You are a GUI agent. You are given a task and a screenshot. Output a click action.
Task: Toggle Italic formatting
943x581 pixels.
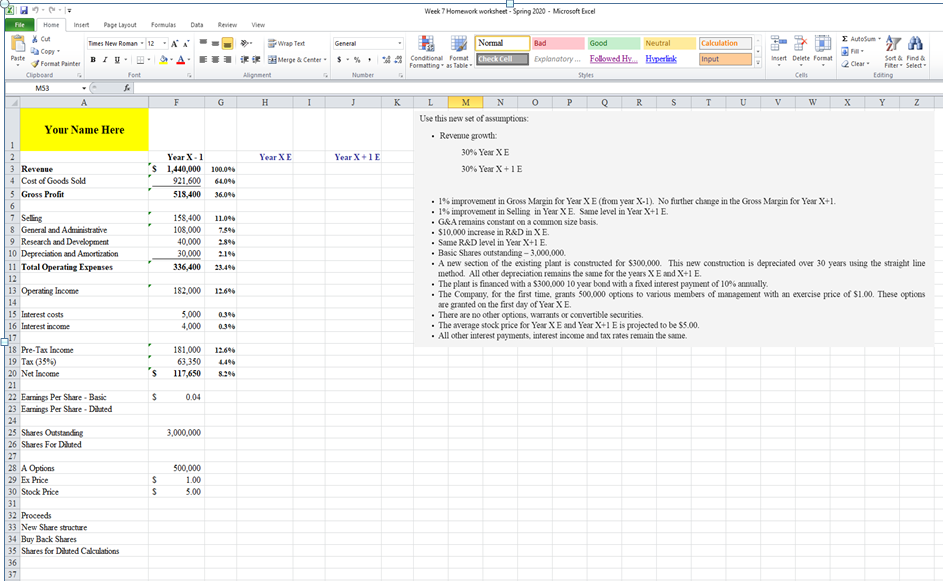coord(104,58)
